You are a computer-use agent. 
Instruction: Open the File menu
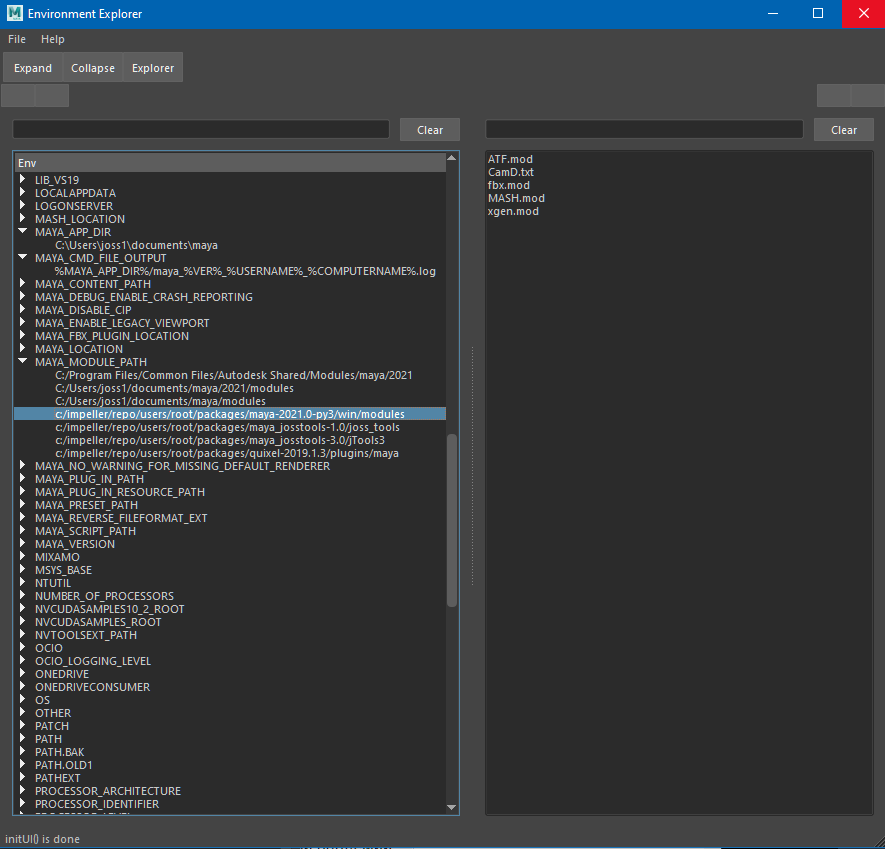click(17, 39)
